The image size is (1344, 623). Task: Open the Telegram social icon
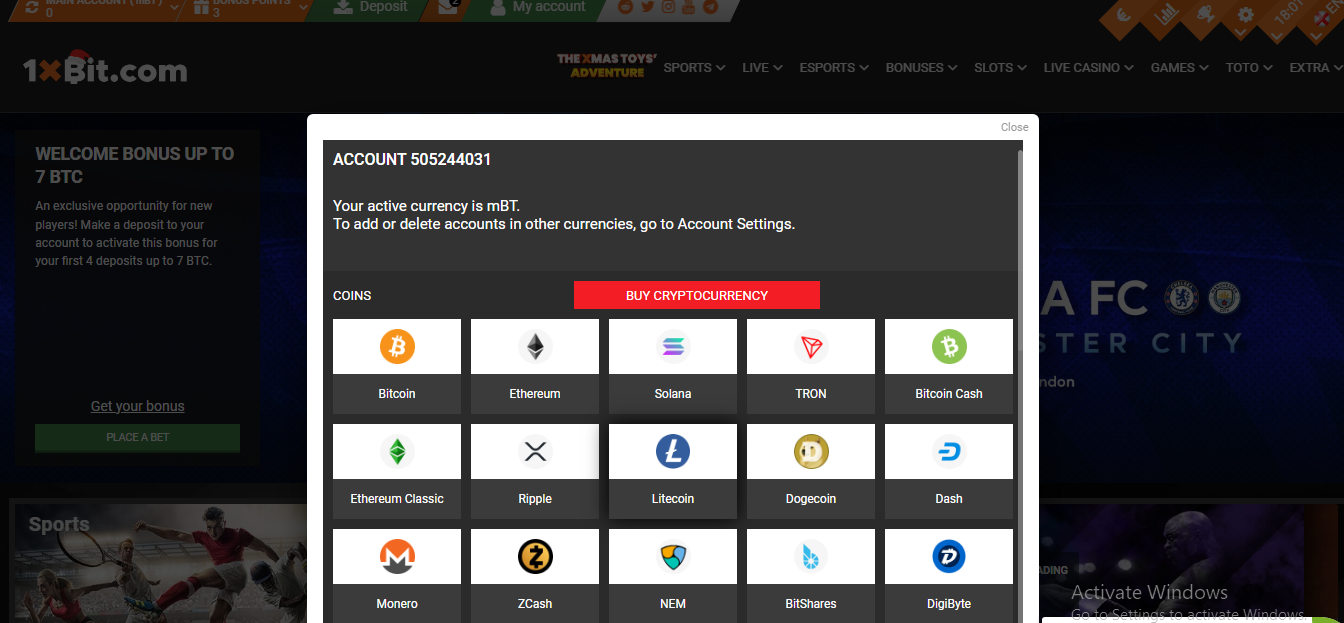tap(708, 8)
